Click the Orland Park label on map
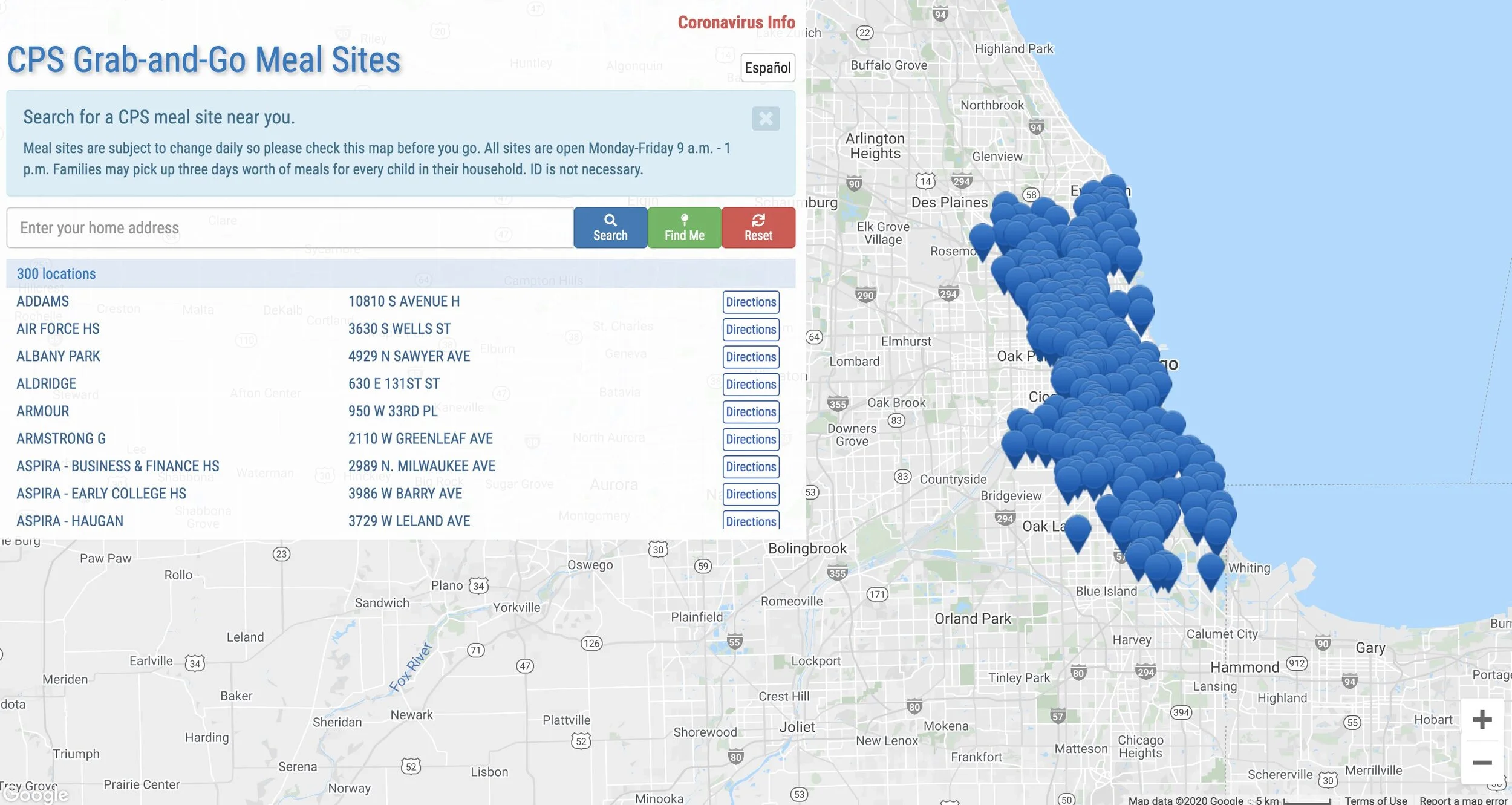The height and width of the screenshot is (805, 1512). 973,619
